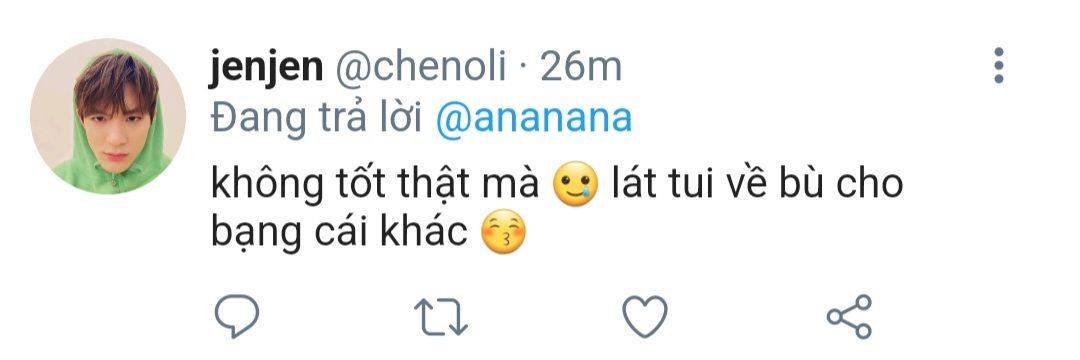Open the three-dot more options menu
1080x360 pixels.
click(999, 66)
